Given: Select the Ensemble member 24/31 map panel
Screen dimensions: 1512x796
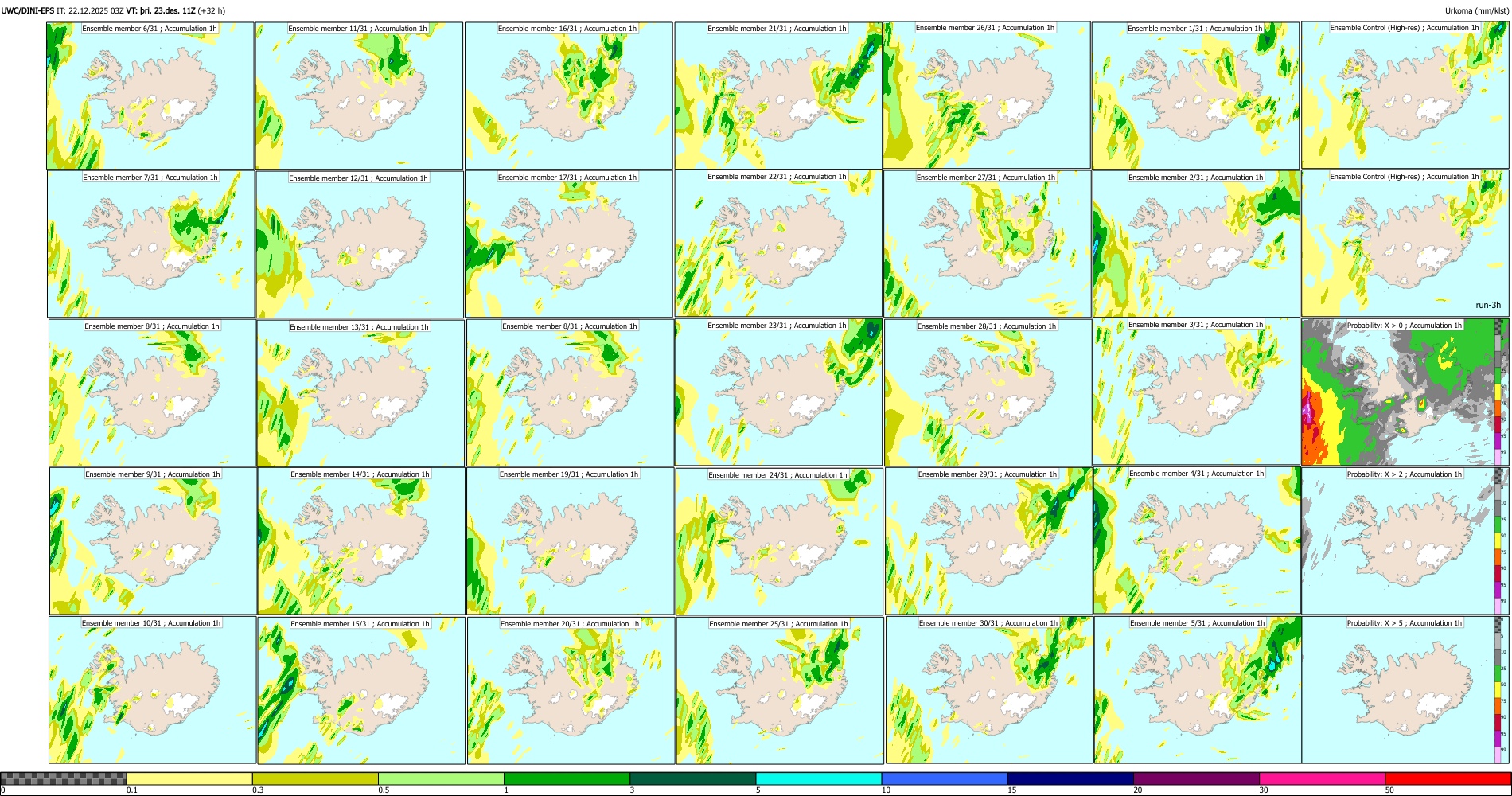Looking at the screenshot, I should pyautogui.click(x=779, y=541).
